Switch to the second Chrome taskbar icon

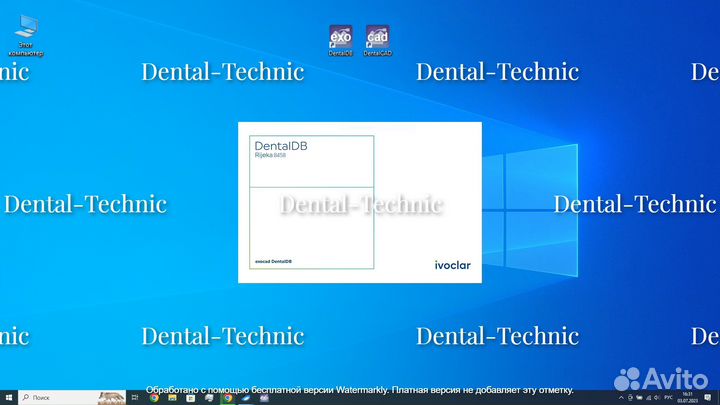(x=228, y=397)
